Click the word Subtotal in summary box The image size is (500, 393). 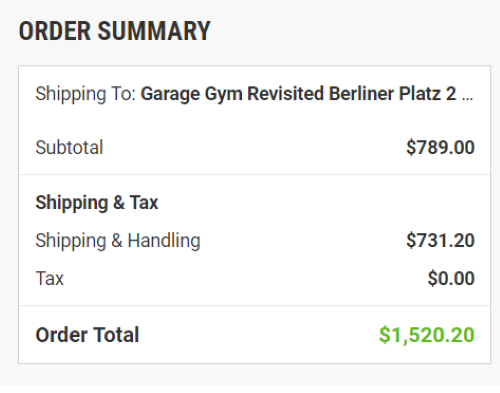point(69,147)
